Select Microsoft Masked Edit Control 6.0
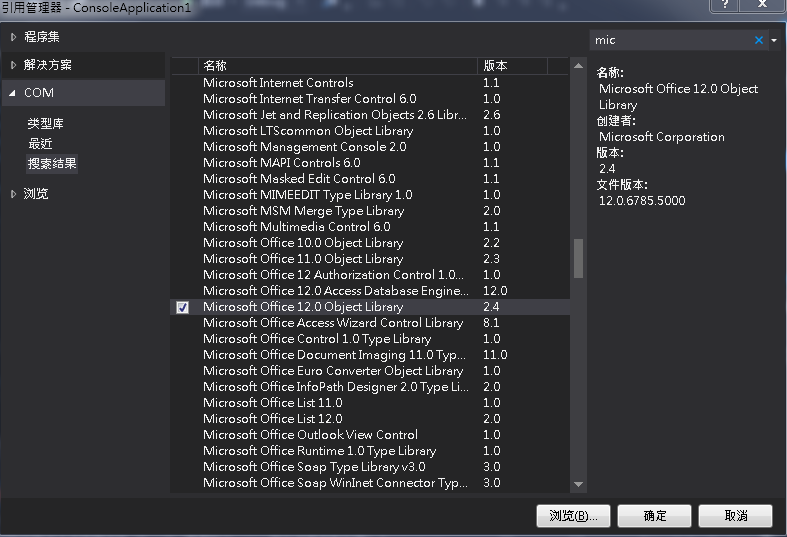Screen dimensions: 787x537 coord(370,179)
